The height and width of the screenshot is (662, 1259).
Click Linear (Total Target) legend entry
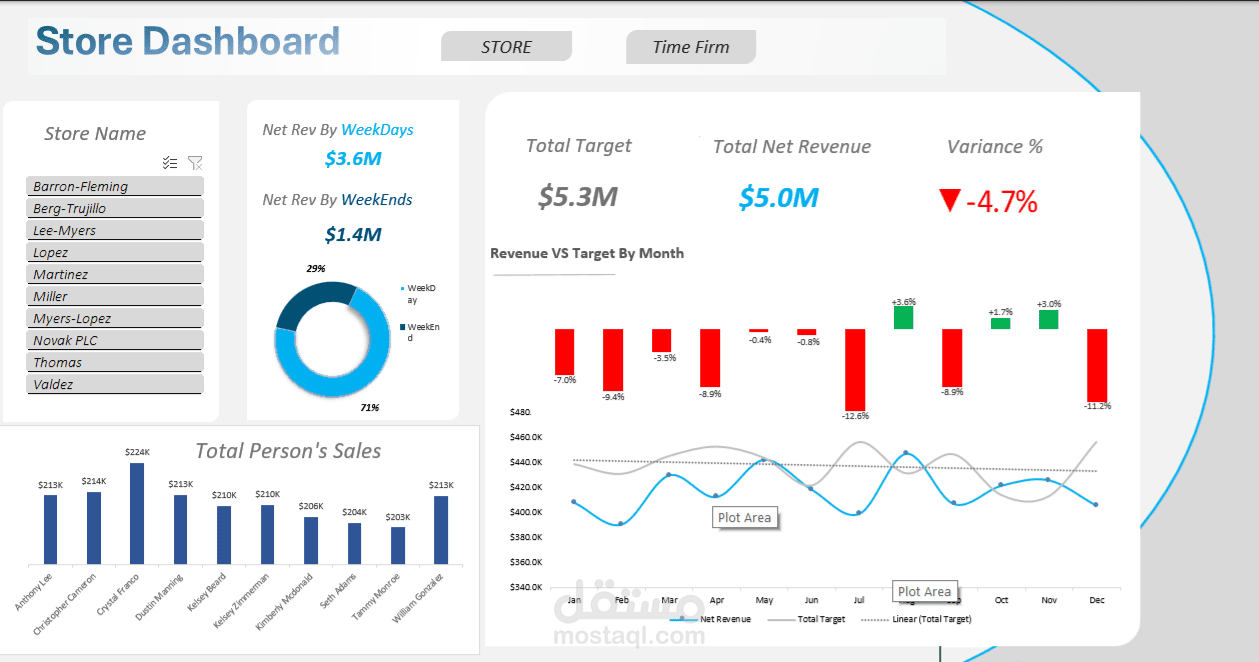916,619
